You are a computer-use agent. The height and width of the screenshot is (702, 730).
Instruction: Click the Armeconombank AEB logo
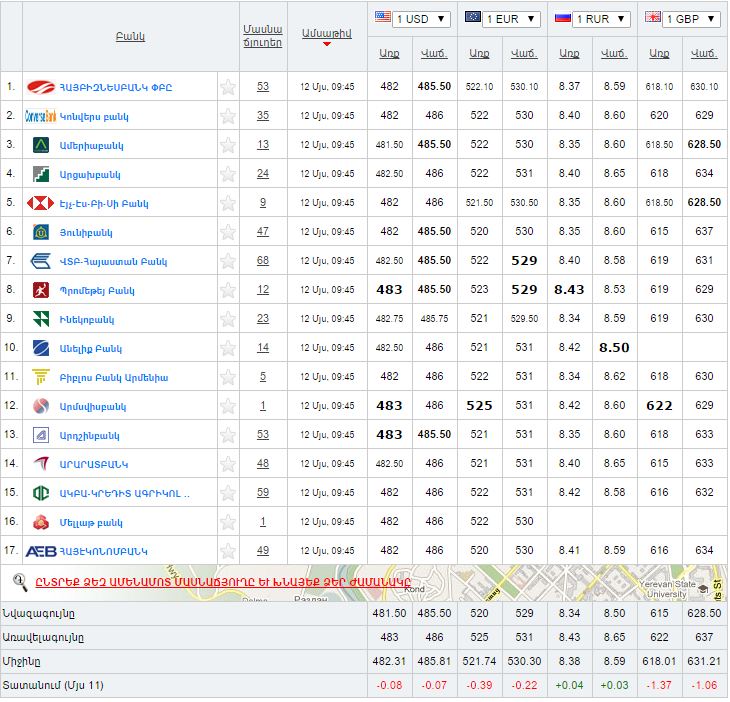click(41, 551)
